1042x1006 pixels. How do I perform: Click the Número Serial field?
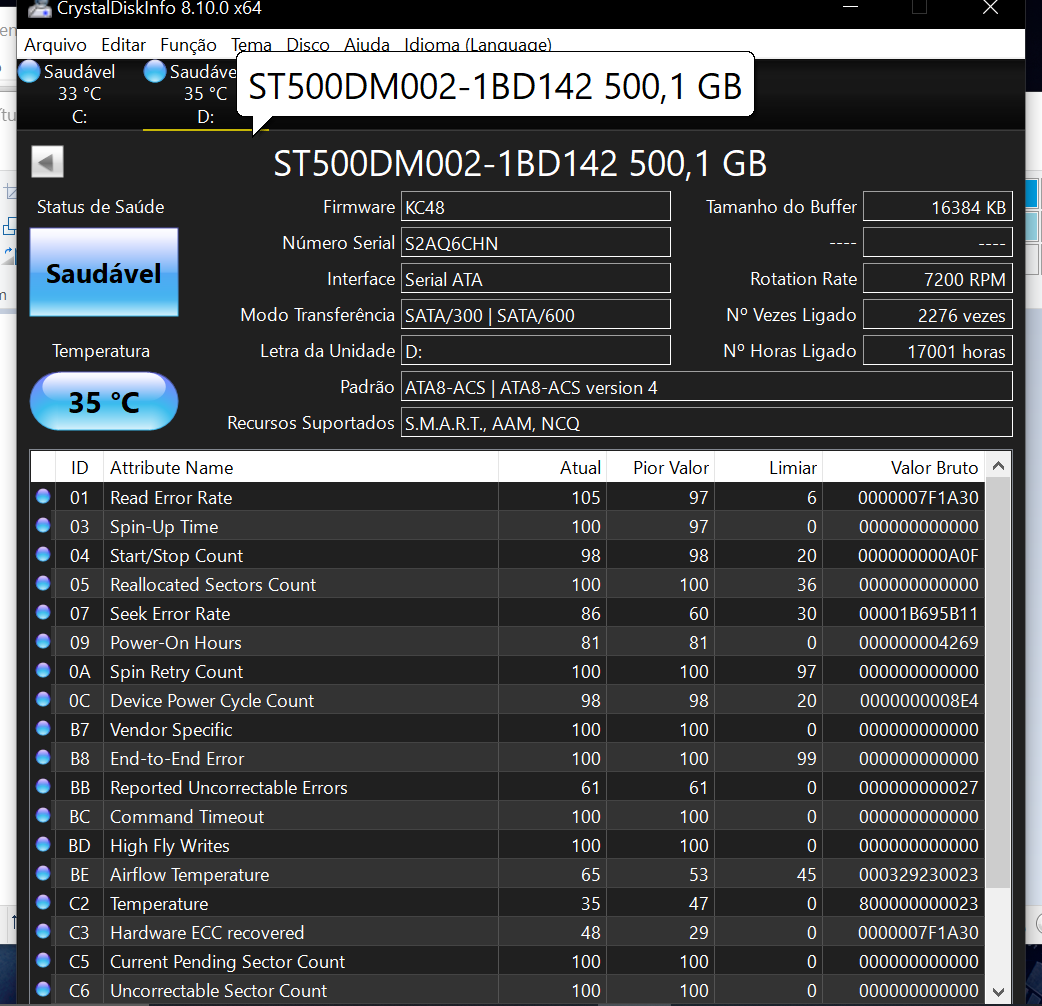tap(536, 243)
